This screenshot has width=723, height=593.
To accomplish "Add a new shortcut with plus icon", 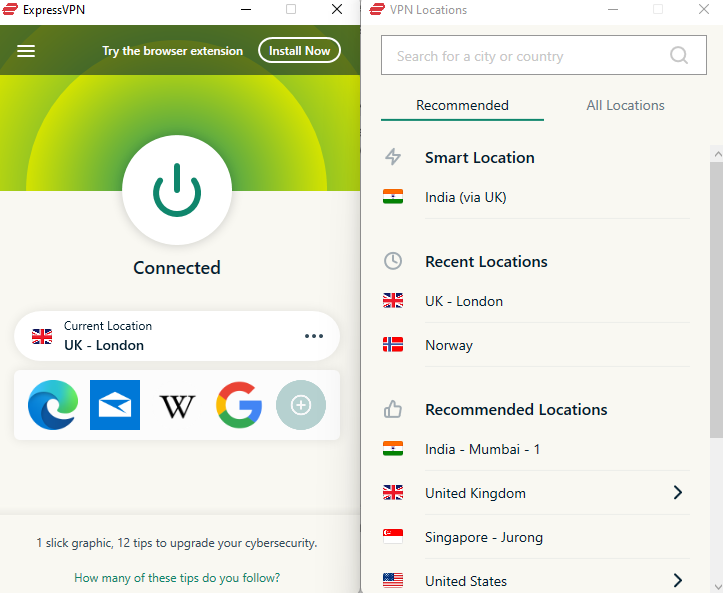I will coord(301,405).
